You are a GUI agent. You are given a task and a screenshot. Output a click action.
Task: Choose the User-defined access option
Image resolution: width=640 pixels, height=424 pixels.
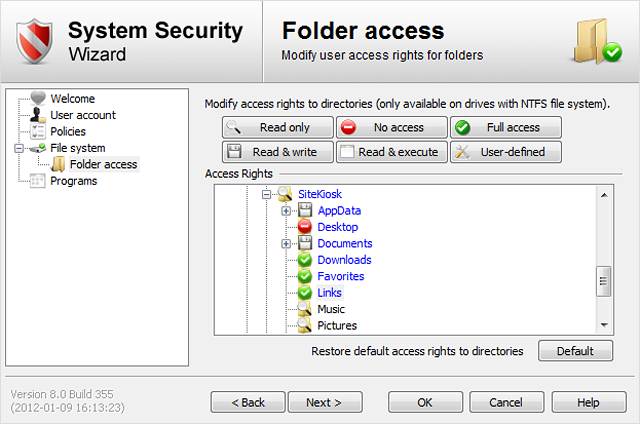click(505, 152)
